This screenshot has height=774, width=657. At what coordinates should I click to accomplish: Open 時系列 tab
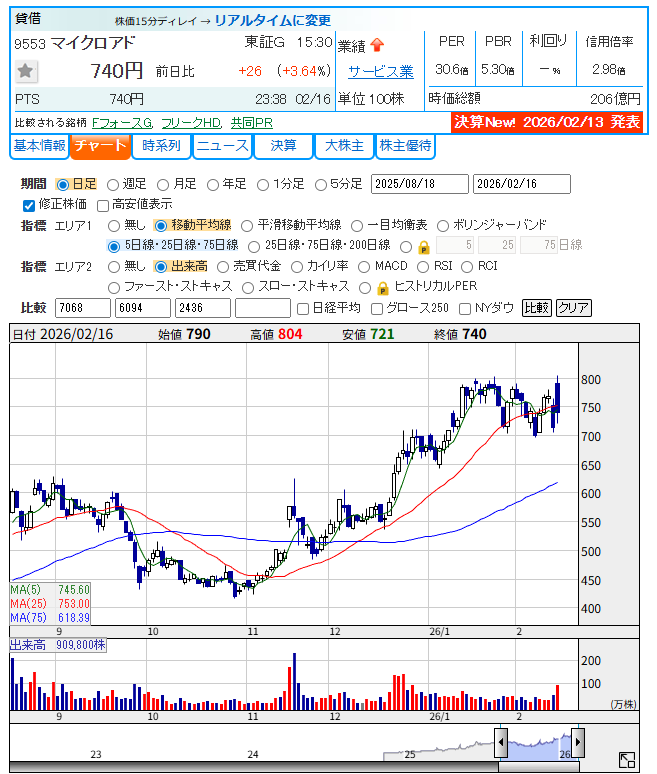coord(161,146)
